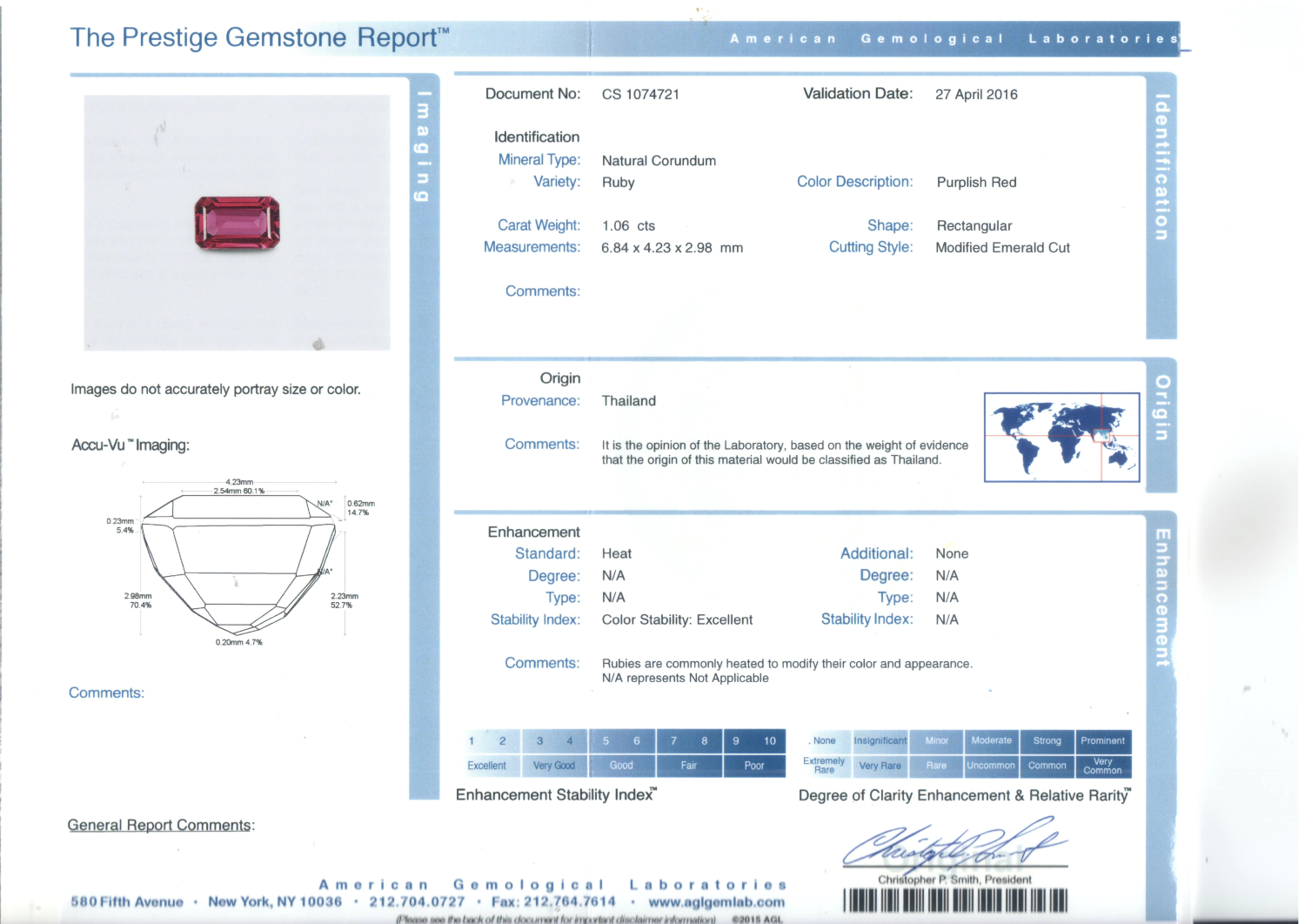Click 'Images do not accurately portray size' note
The image size is (1305, 924).
(x=216, y=390)
